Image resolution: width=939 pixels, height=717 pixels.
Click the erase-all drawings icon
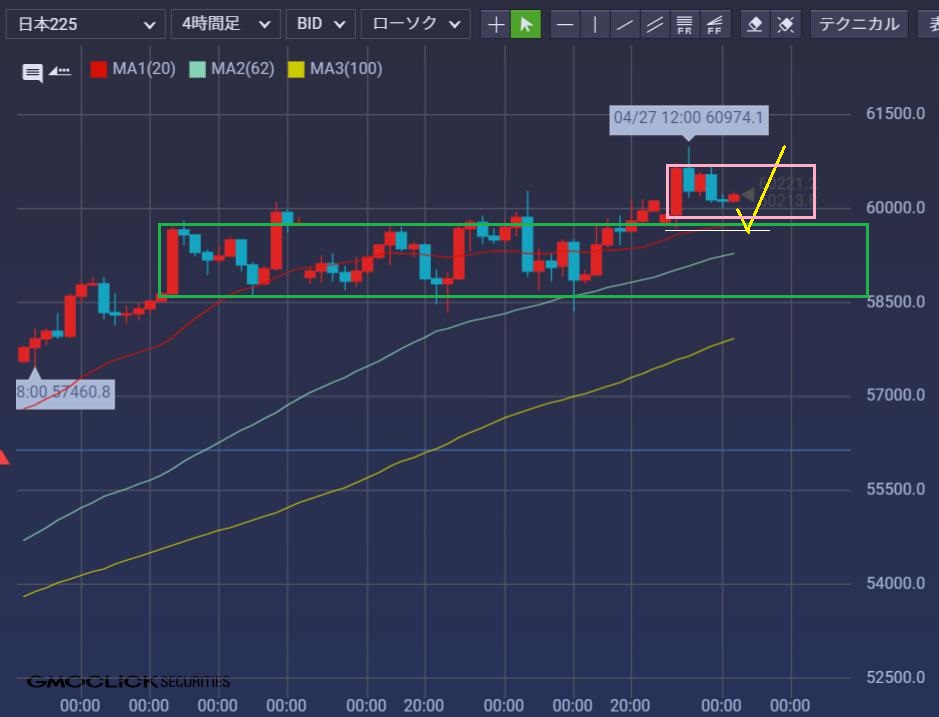(x=786, y=24)
